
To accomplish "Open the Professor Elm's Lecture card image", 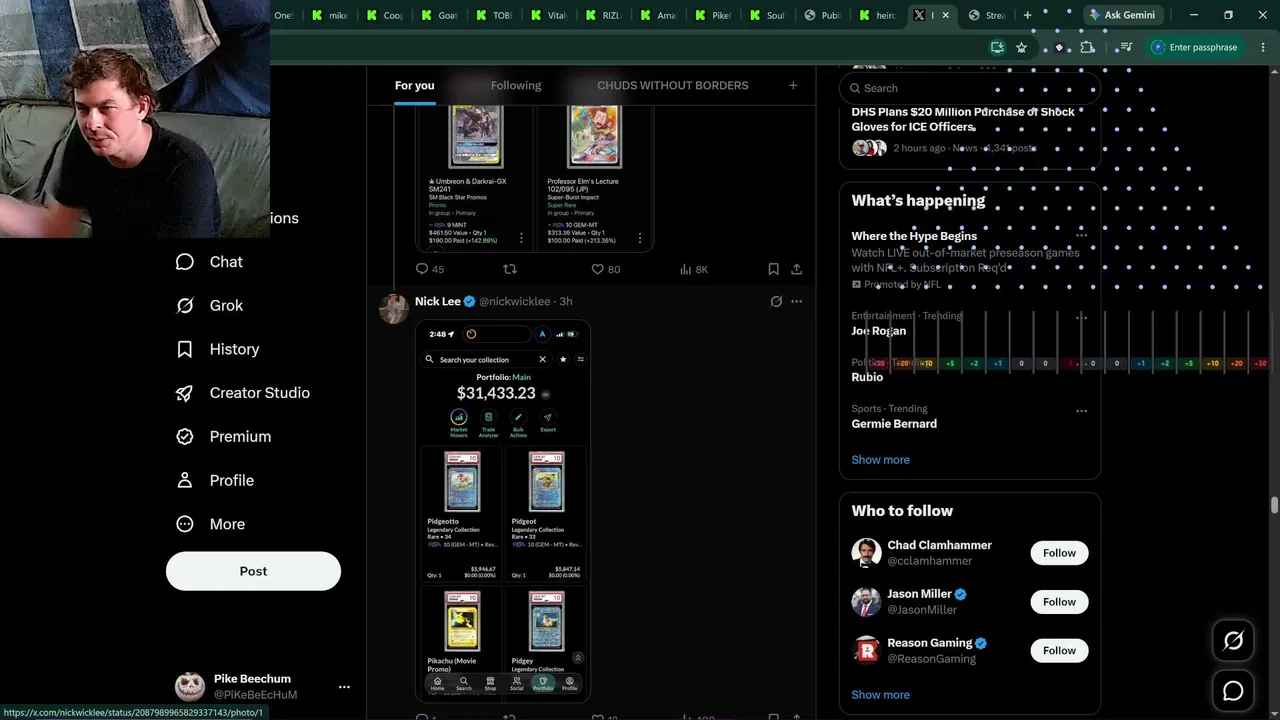I will 594,179.
